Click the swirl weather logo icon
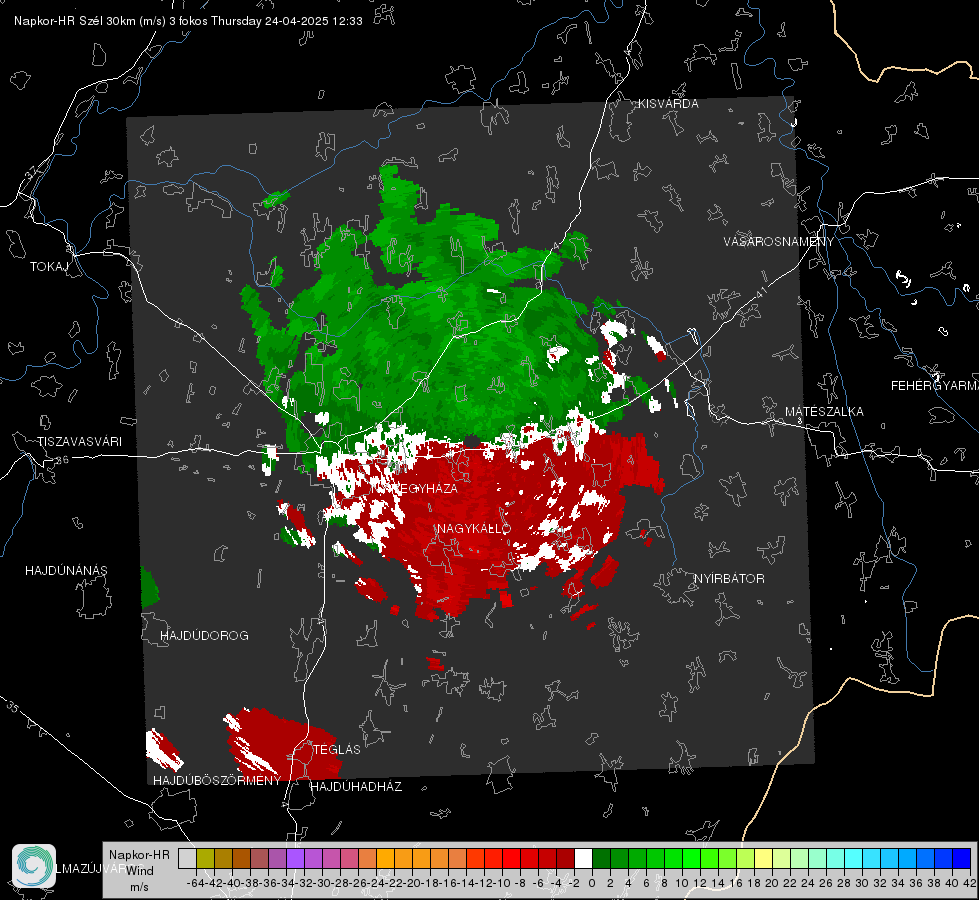This screenshot has height=900, width=979. click(x=34, y=866)
